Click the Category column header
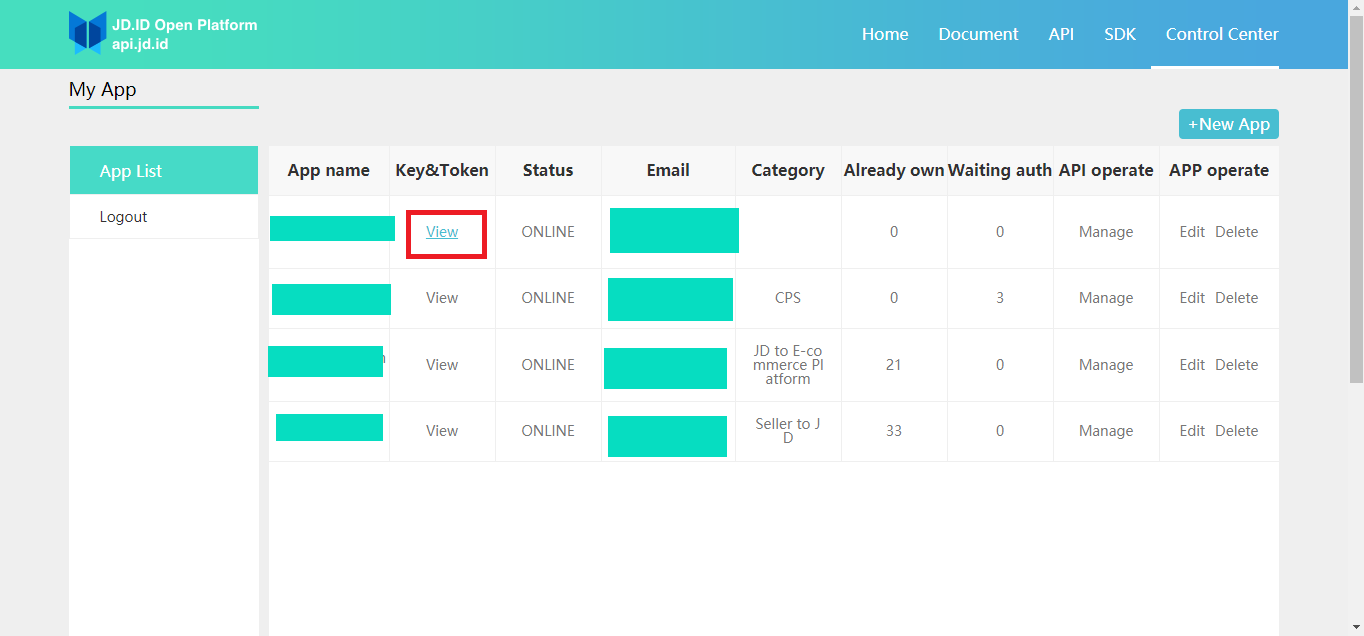Viewport: 1364px width, 636px height. pyautogui.click(x=788, y=170)
